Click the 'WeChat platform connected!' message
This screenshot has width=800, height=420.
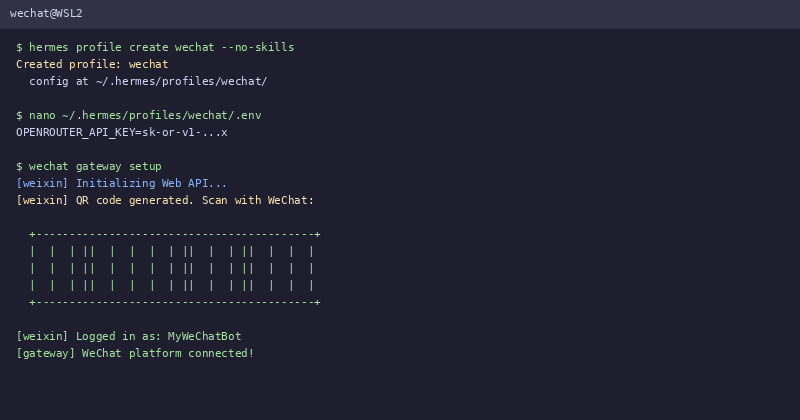168,353
